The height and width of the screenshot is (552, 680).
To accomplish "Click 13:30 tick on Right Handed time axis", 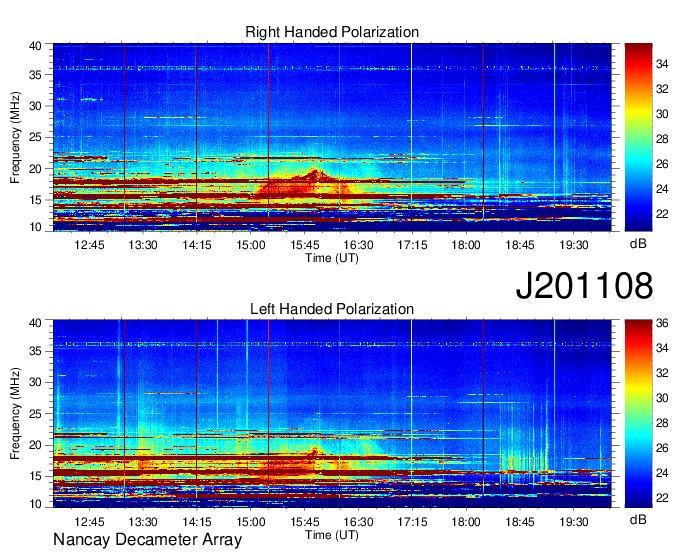I will click(143, 245).
